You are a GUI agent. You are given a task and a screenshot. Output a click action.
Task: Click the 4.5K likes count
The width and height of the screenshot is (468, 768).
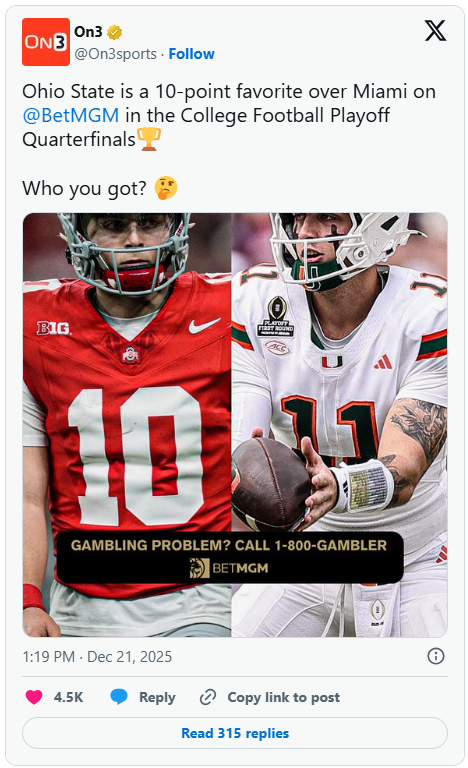(x=69, y=697)
